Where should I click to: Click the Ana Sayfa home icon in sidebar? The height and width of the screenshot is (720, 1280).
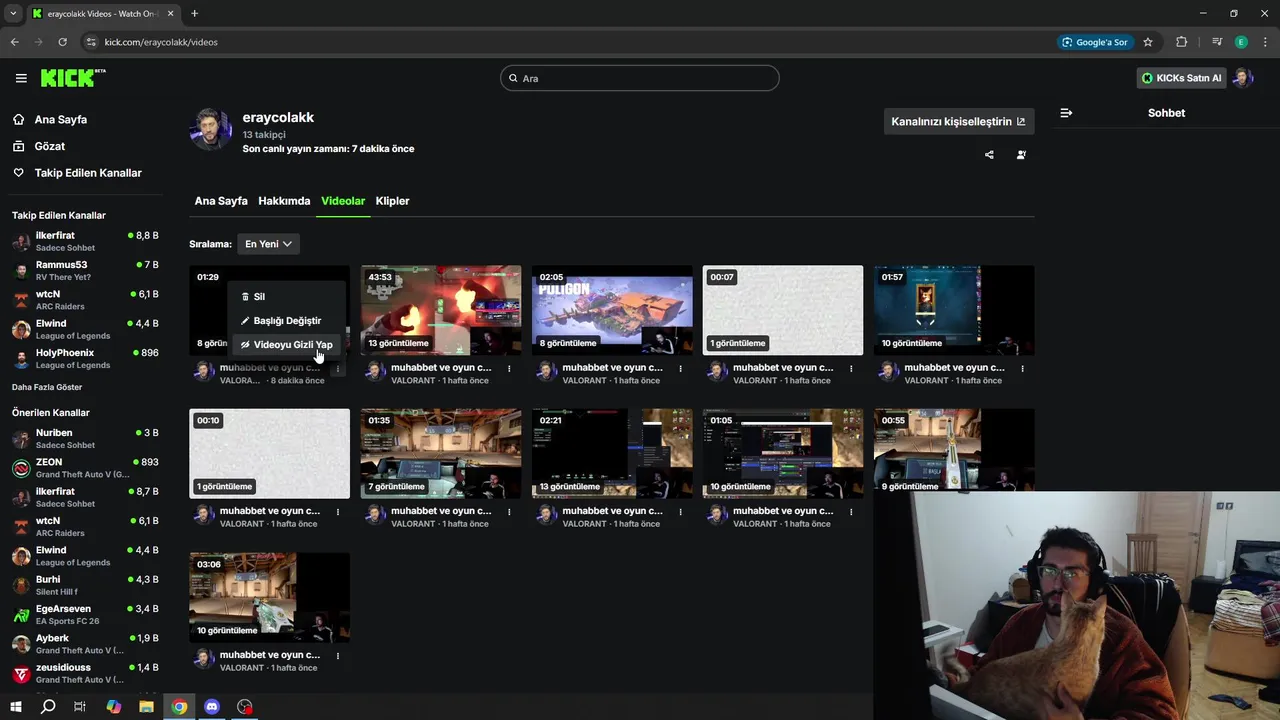point(19,119)
